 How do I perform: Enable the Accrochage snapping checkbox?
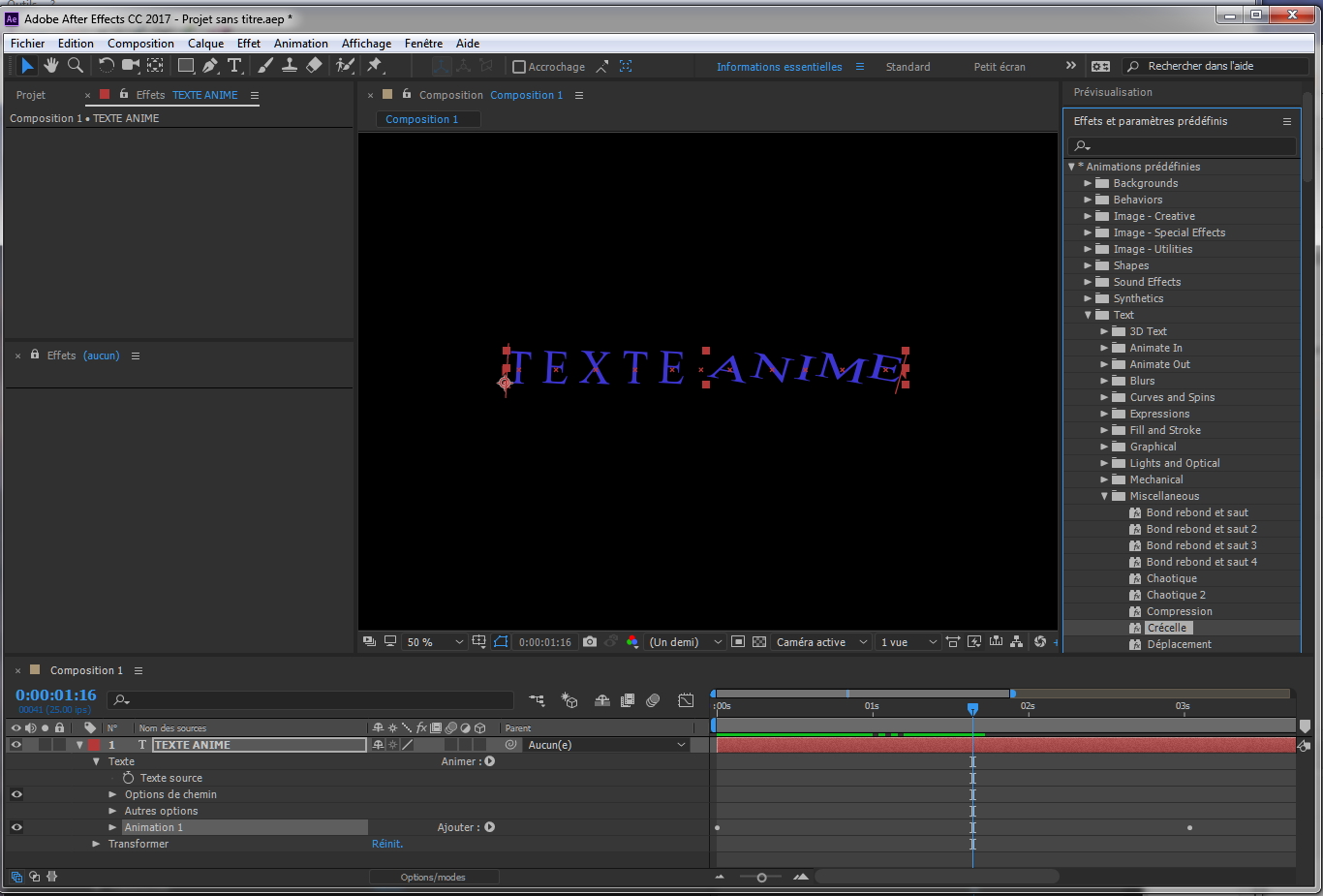[x=519, y=67]
